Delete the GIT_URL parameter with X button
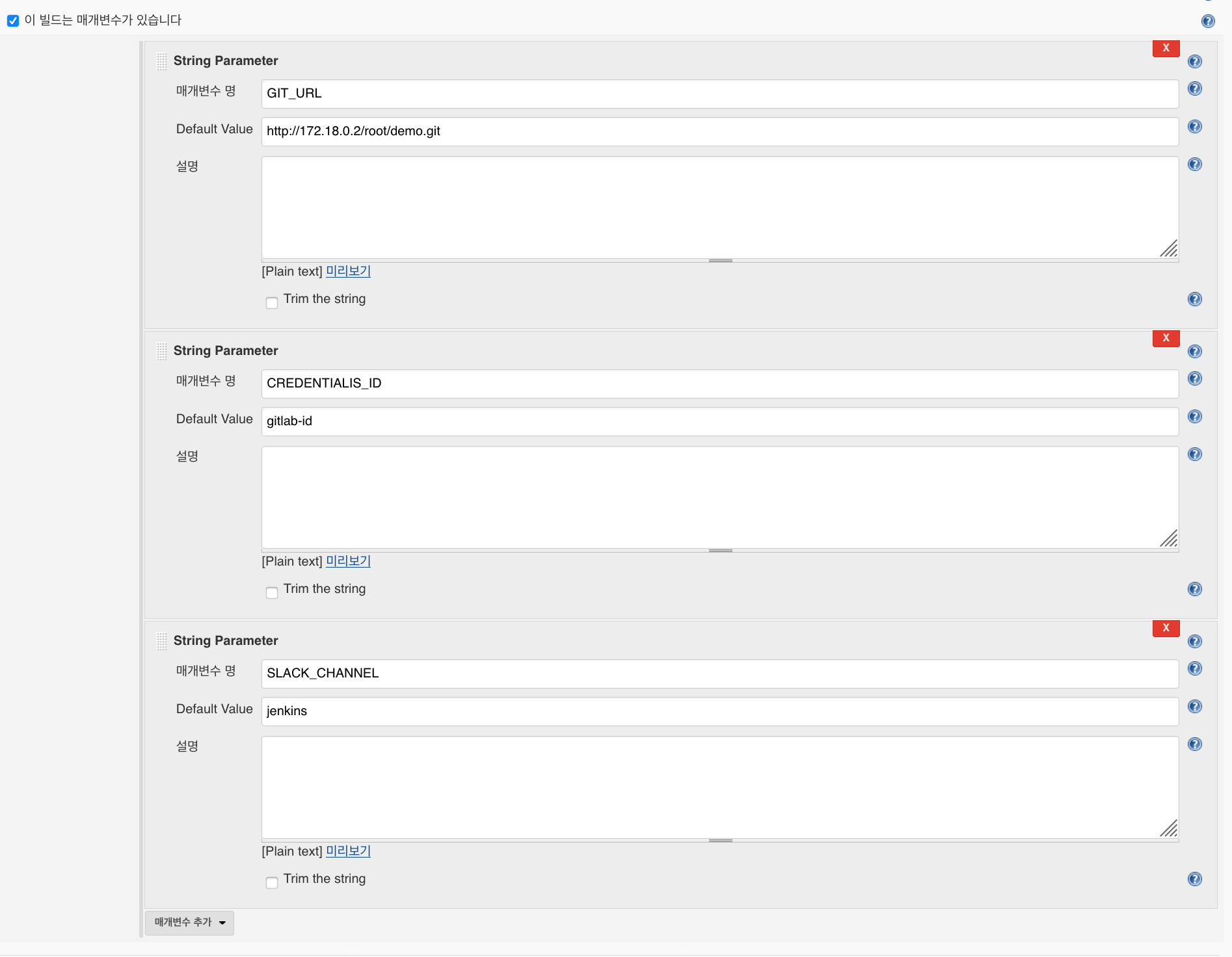 coord(1166,48)
